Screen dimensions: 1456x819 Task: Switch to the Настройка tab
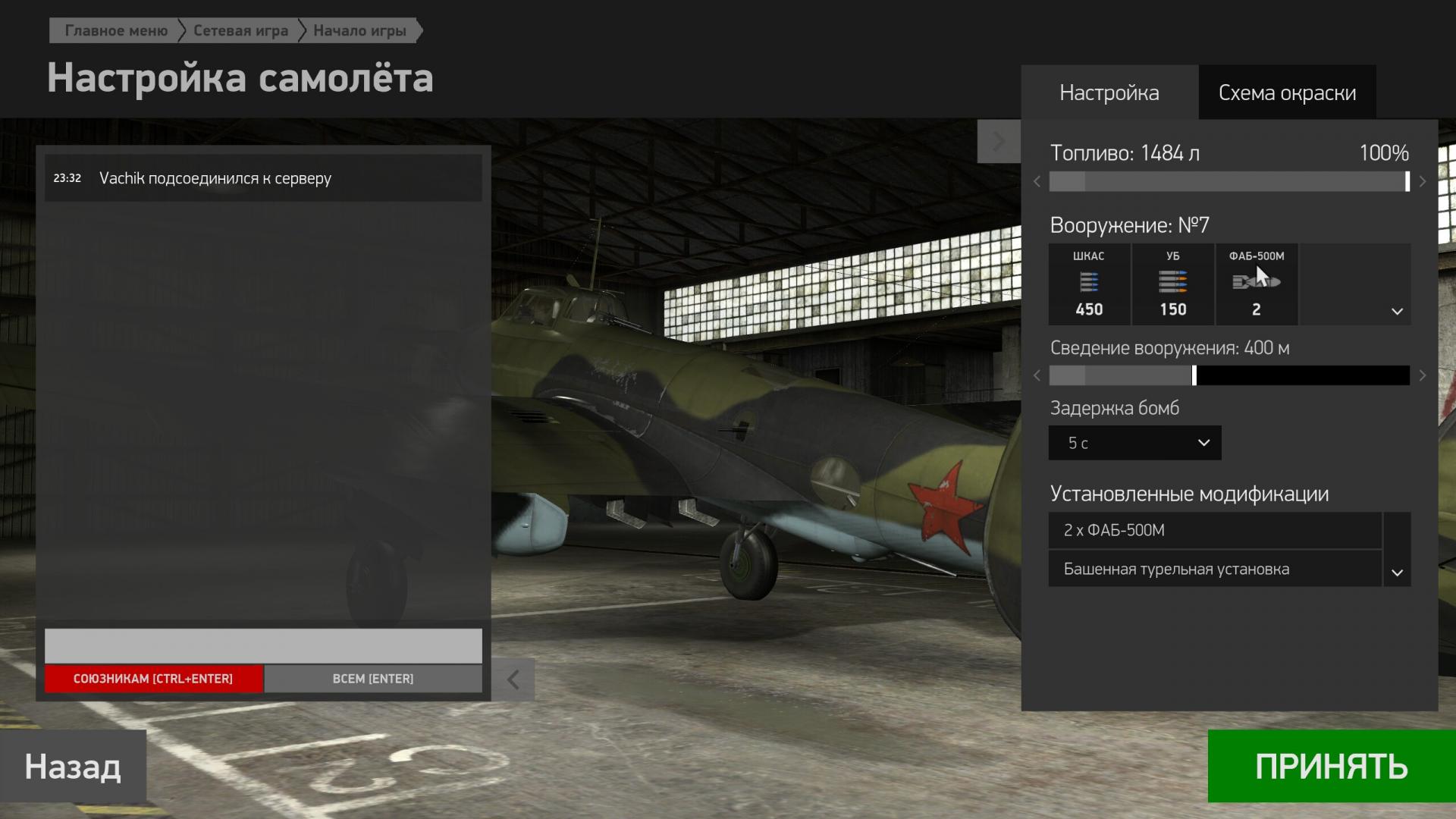[1109, 93]
